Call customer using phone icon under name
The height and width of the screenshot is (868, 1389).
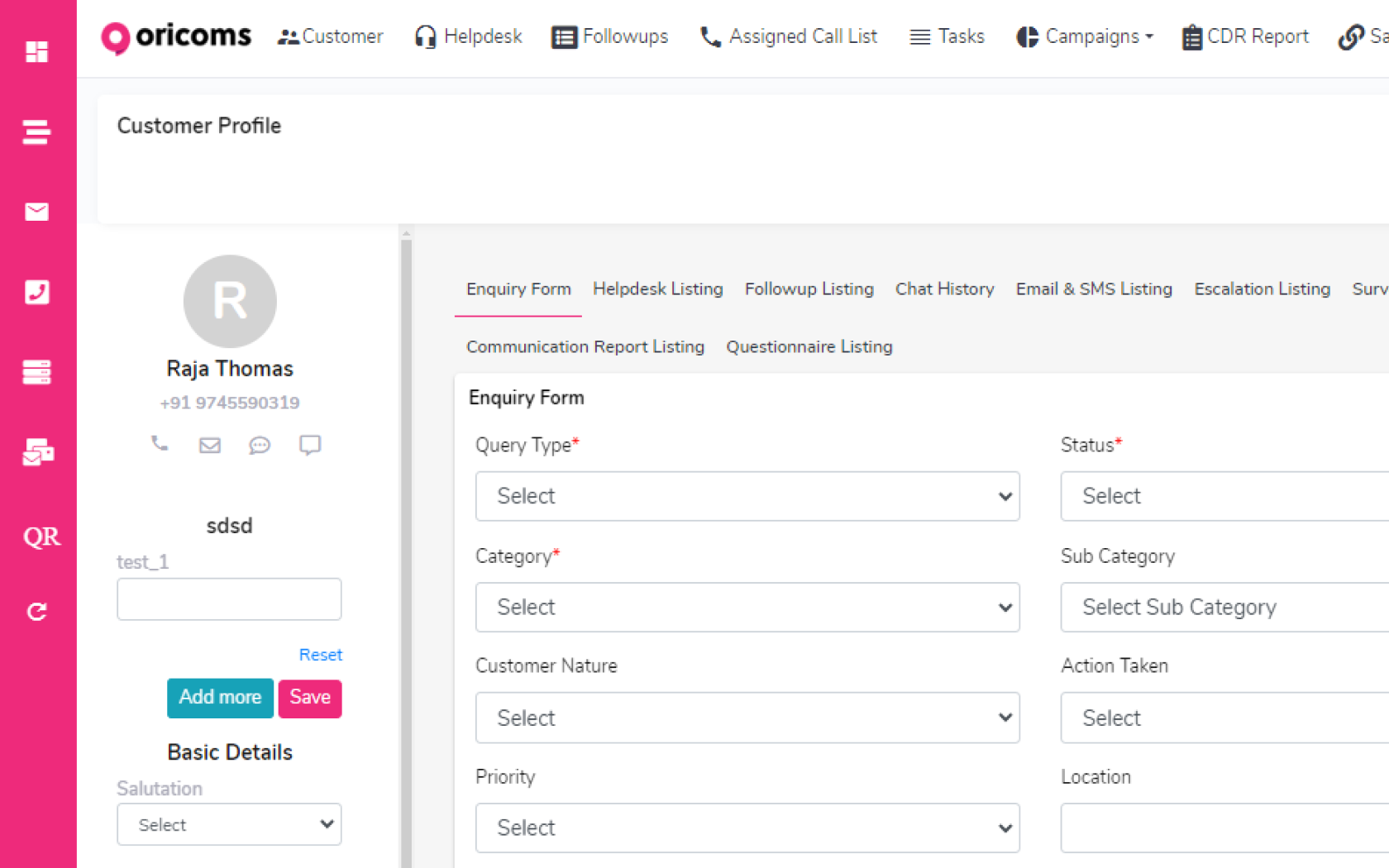tap(160, 444)
